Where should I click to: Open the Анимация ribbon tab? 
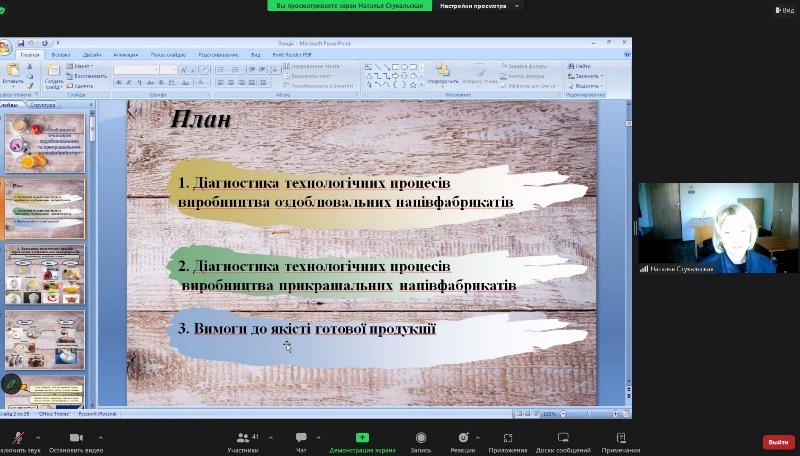point(126,55)
